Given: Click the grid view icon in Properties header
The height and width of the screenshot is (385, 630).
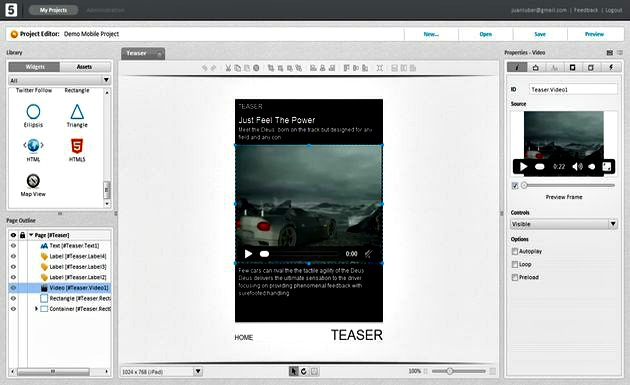Looking at the screenshot, I should 610,53.
